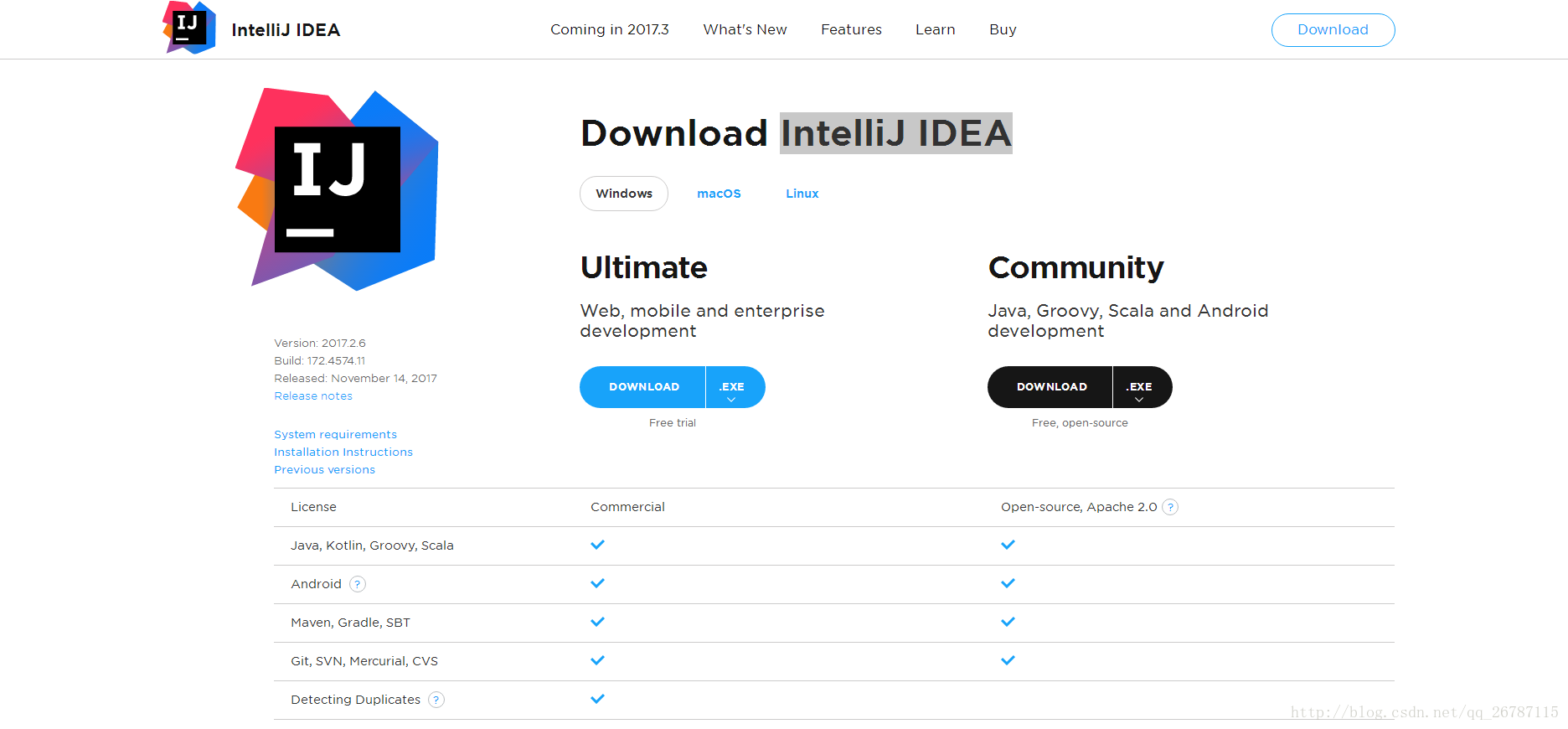The width and height of the screenshot is (1568, 729).
Task: Open help icon next to Android
Action: (358, 584)
